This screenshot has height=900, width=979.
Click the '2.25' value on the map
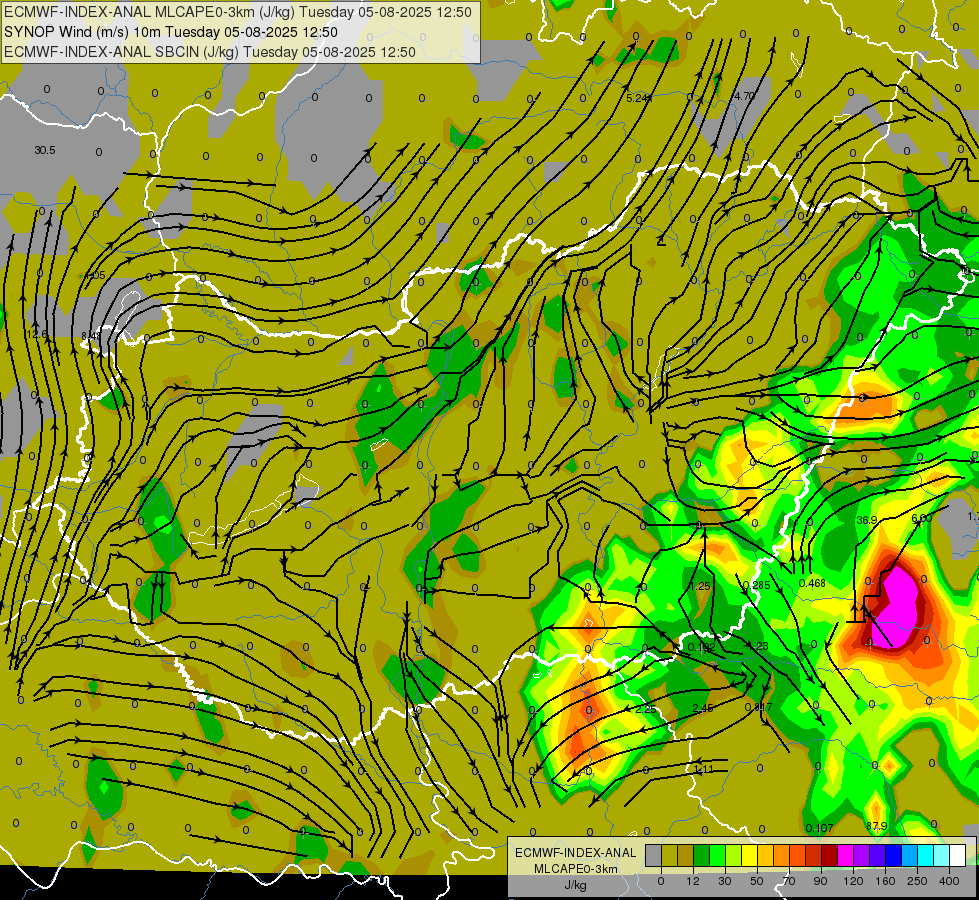point(646,710)
